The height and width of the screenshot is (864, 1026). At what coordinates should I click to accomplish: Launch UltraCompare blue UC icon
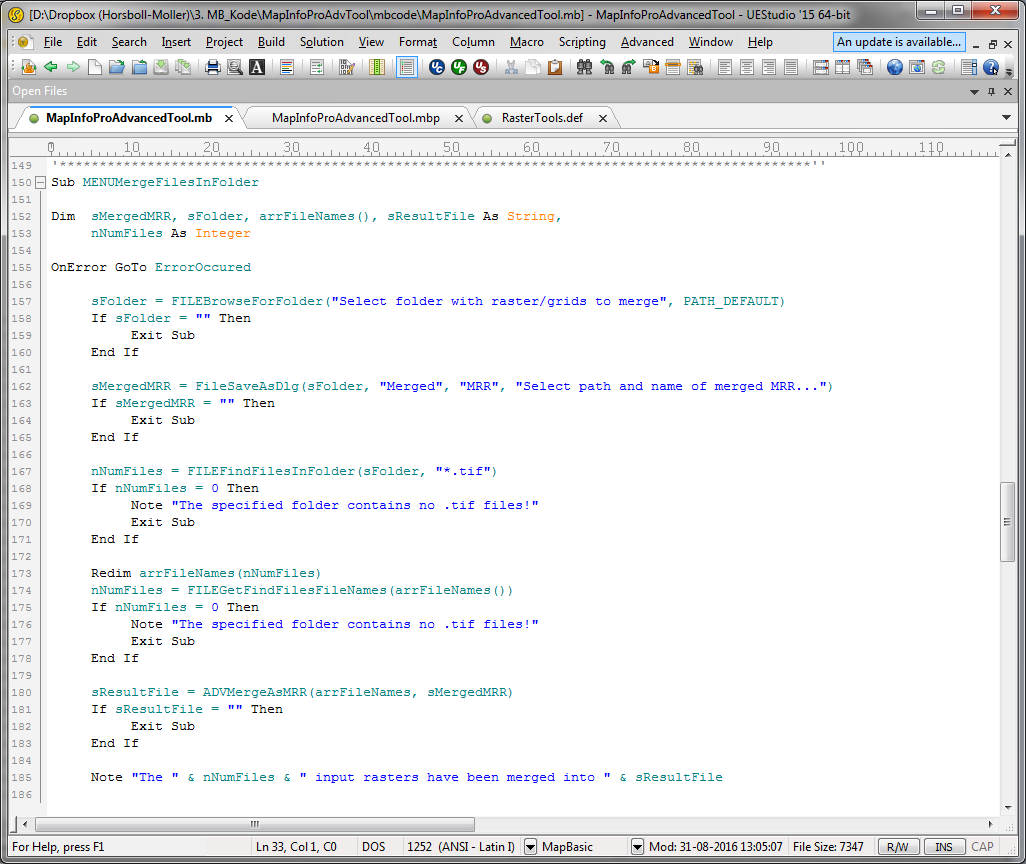(437, 67)
